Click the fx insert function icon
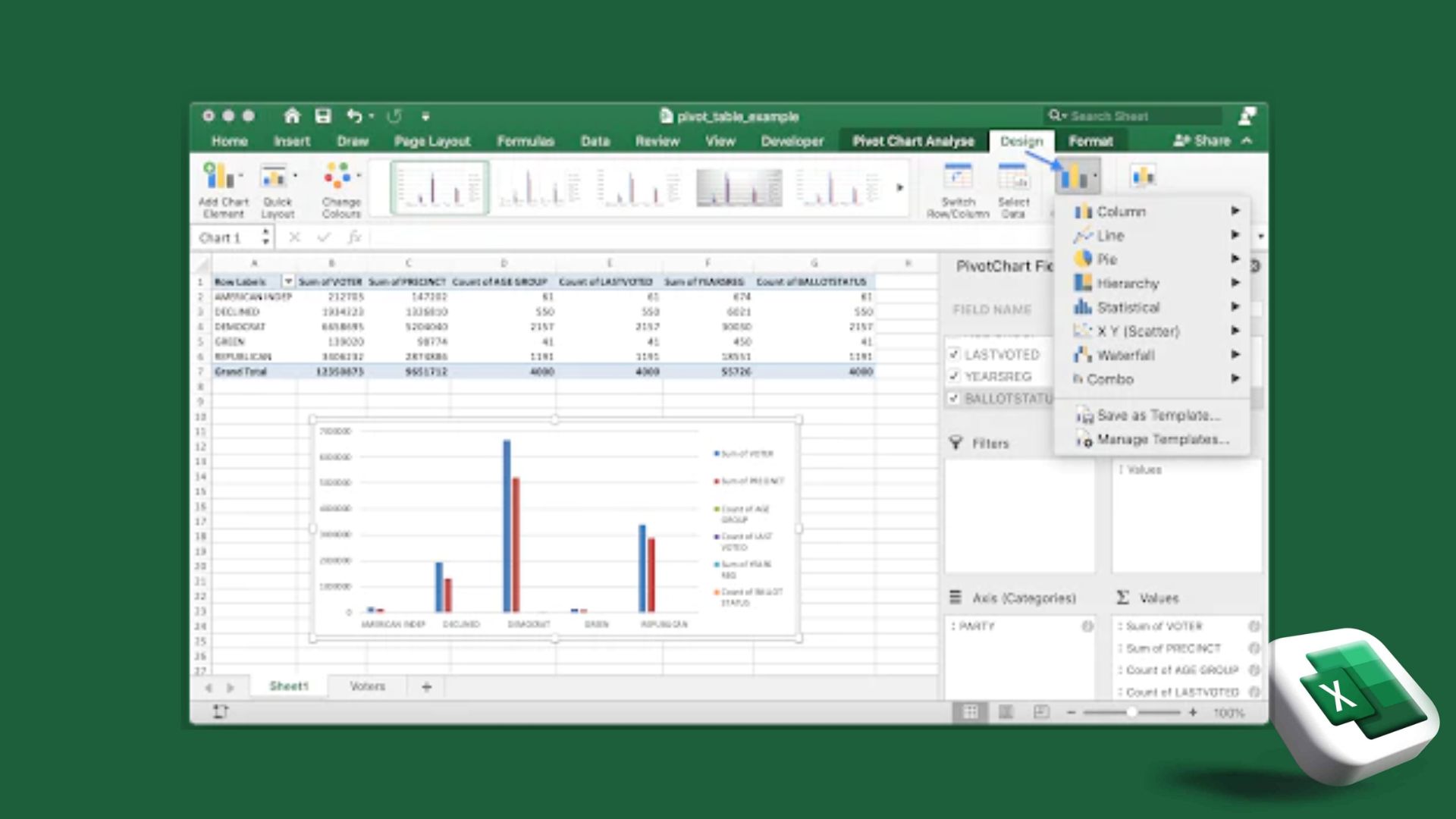Viewport: 1456px width, 819px height. click(354, 237)
